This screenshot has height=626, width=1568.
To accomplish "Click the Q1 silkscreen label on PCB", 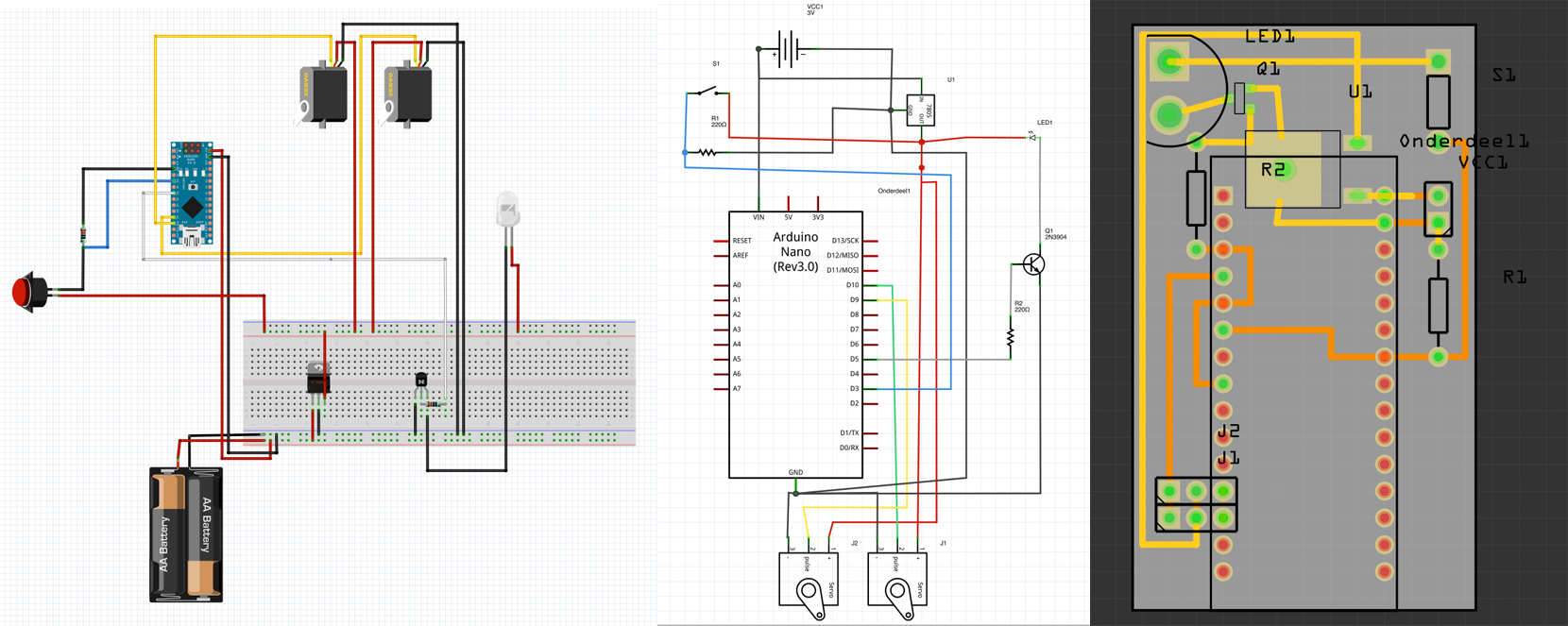I will click(1268, 69).
